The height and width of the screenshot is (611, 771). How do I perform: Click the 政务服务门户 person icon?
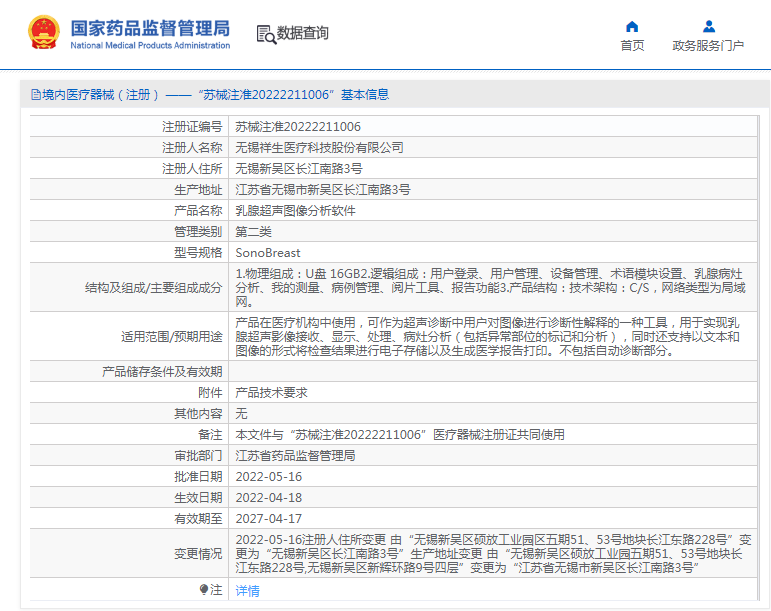(x=709, y=26)
